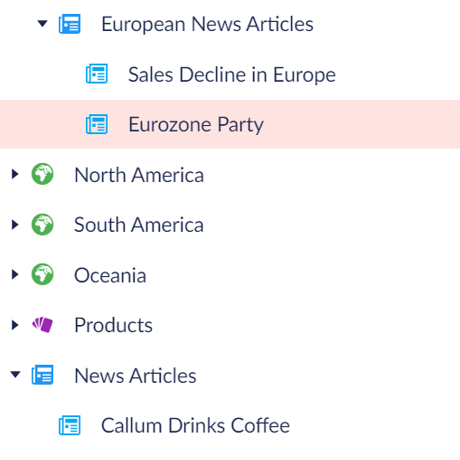Open the Callum Drinks Coffee article

(195, 425)
